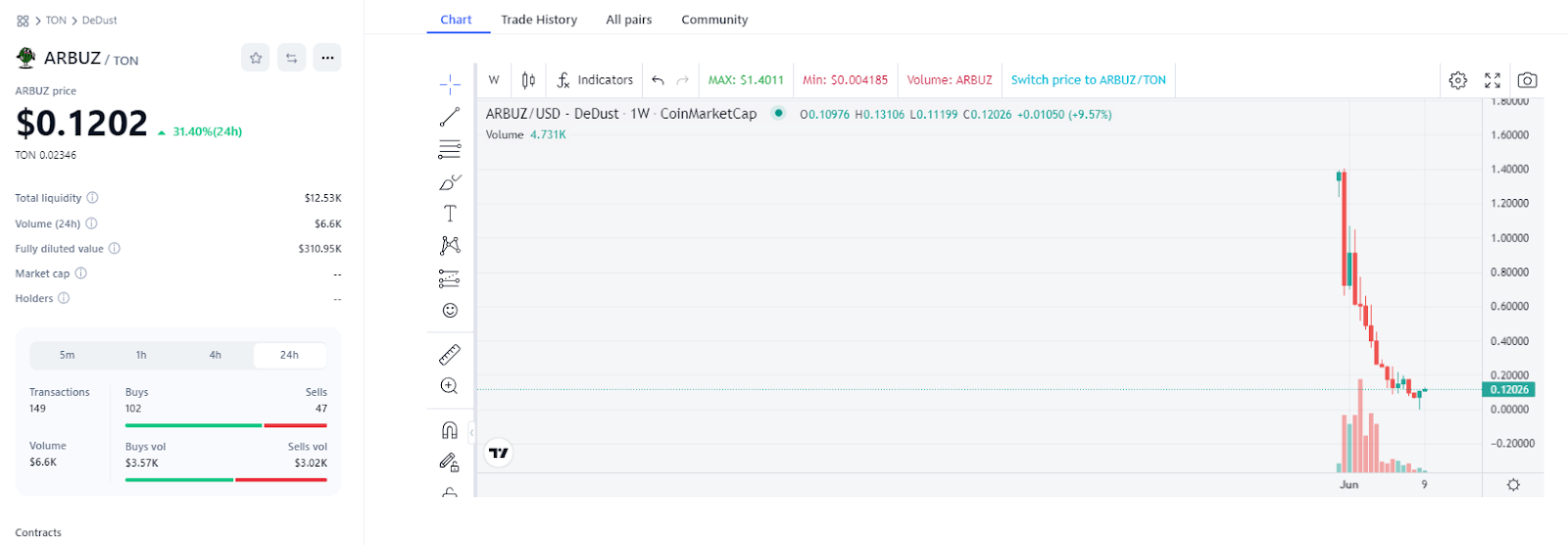Toggle magnet mode for drawings
1568x545 pixels.
point(450,430)
